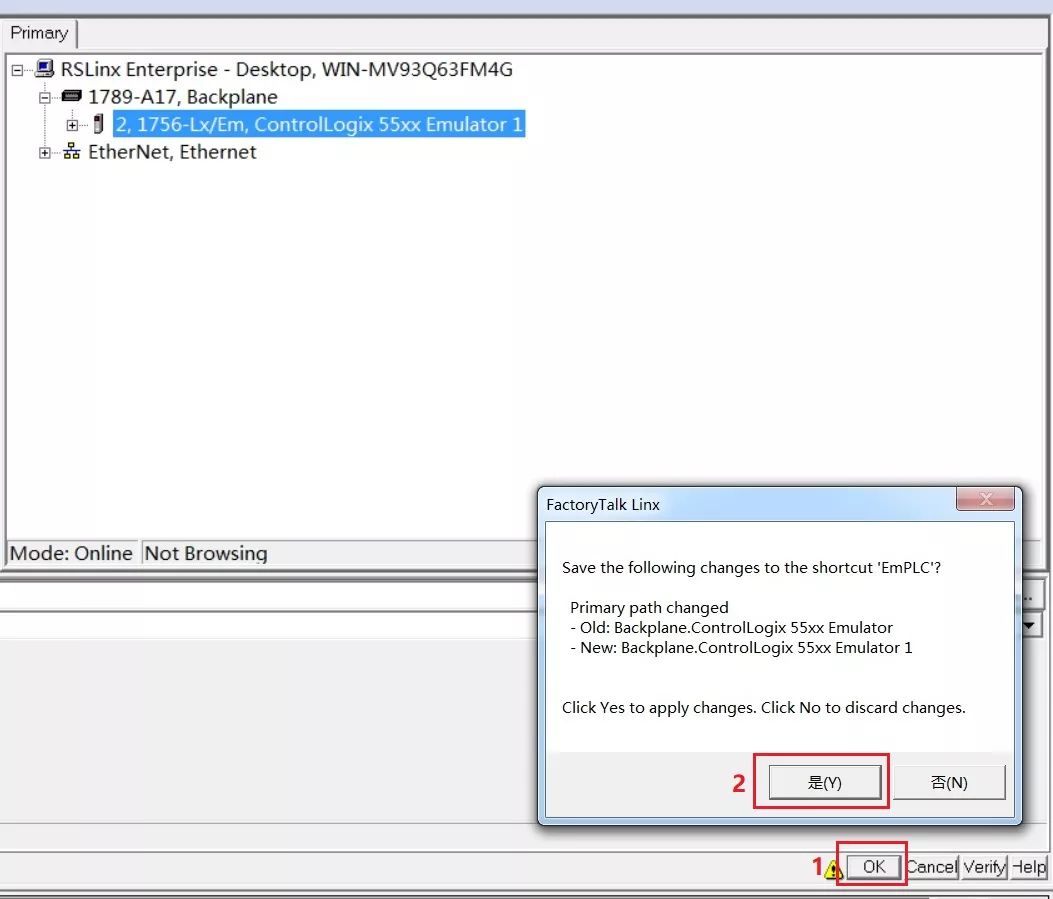Open Help from the bottom buttons
This screenshot has height=899, width=1053.
[1029, 867]
